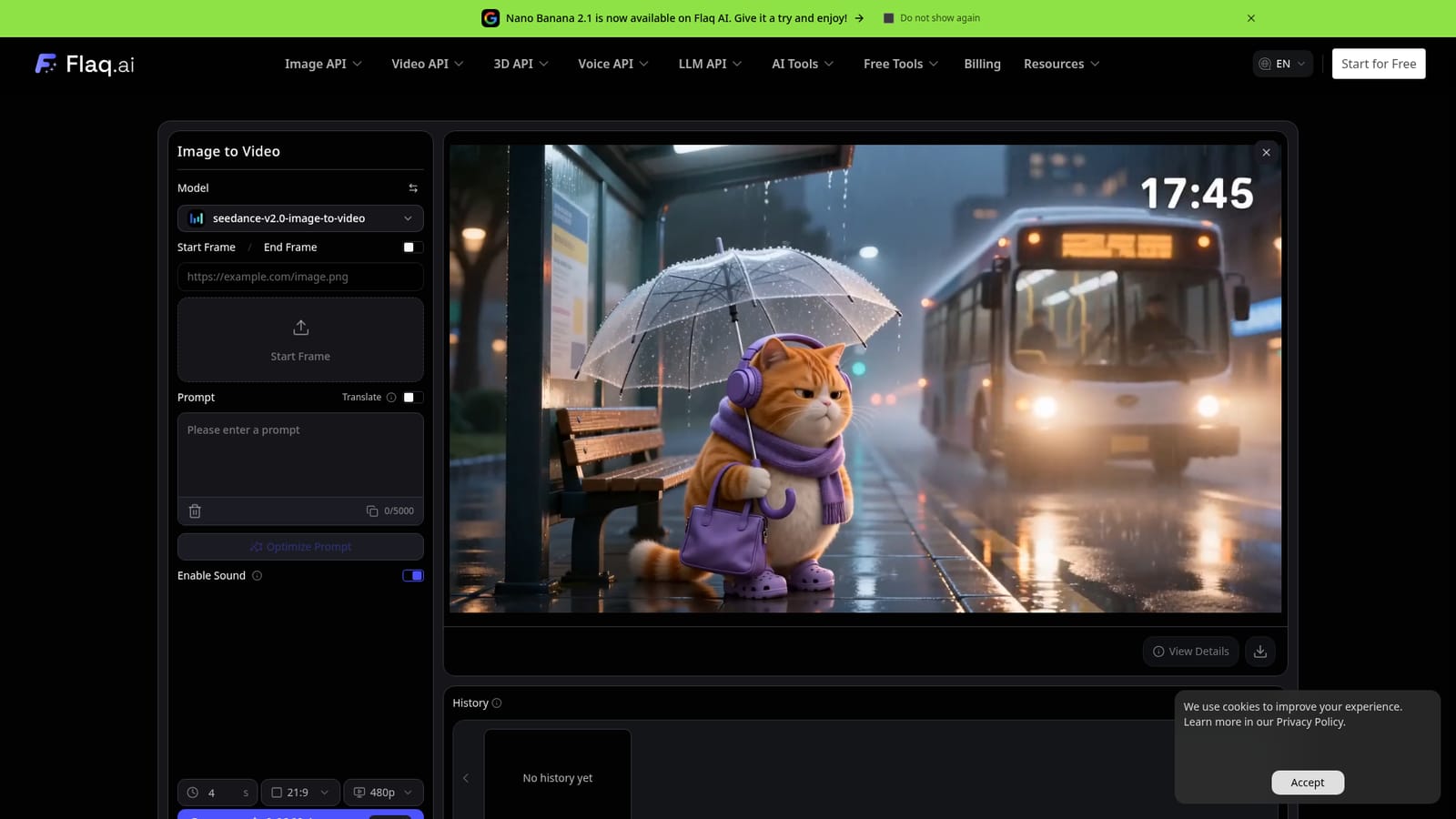The image size is (1456, 819).
Task: Download the video with the download icon
Action: pos(1260,652)
